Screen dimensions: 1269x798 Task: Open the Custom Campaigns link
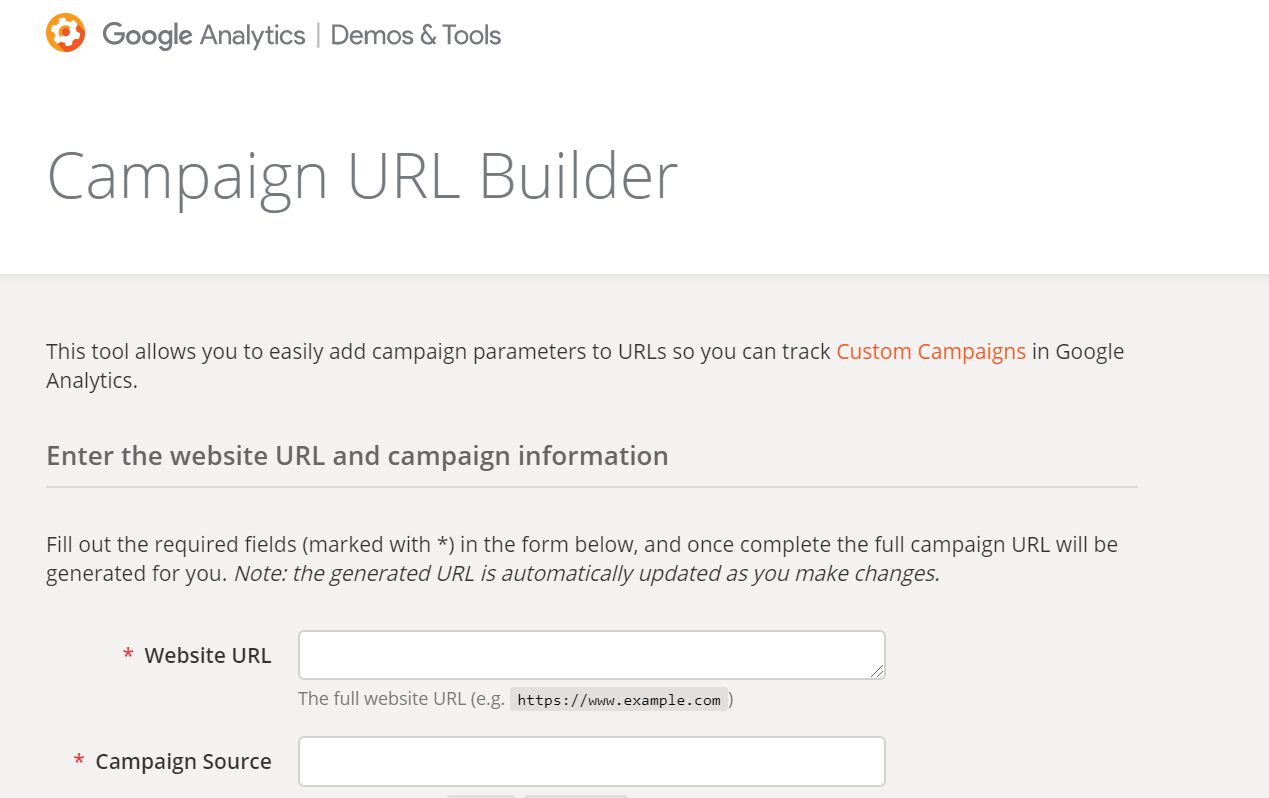[931, 351]
